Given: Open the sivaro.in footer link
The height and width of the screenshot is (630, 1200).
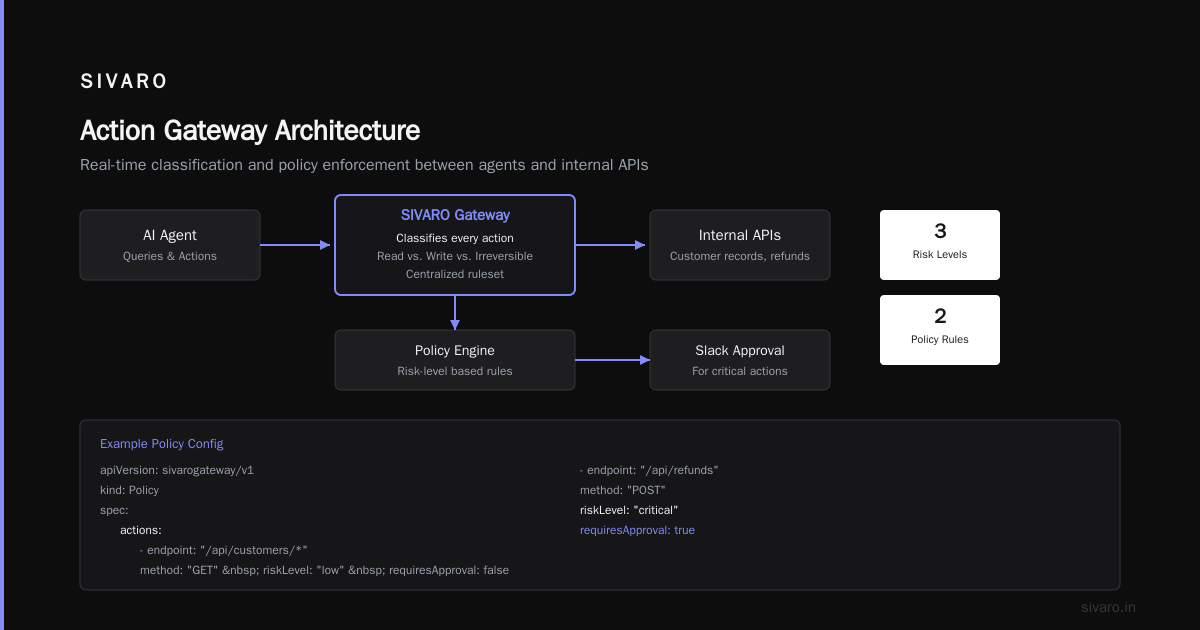Looking at the screenshot, I should click(x=1108, y=607).
